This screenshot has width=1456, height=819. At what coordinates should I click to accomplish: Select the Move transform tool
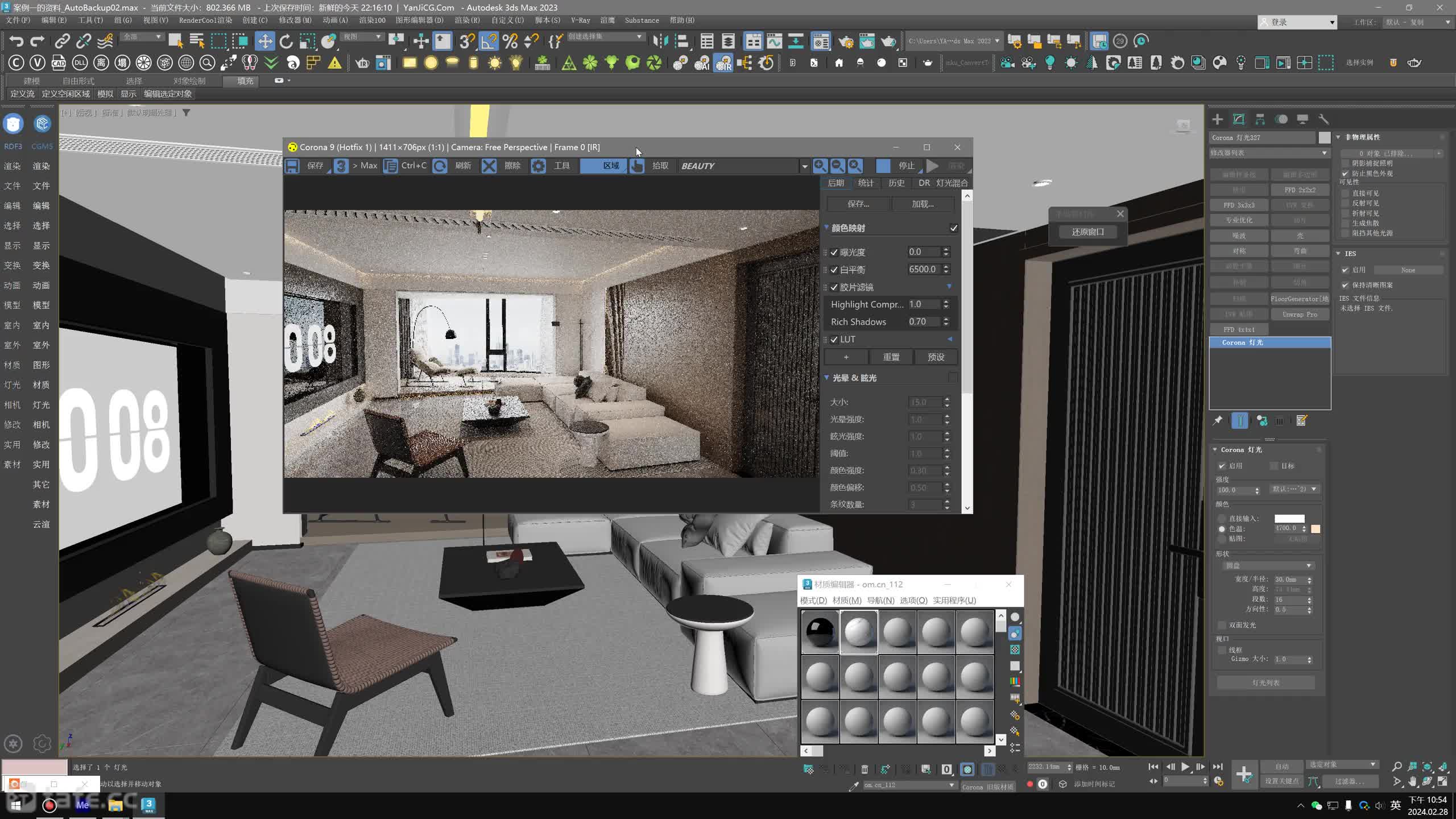point(264,41)
